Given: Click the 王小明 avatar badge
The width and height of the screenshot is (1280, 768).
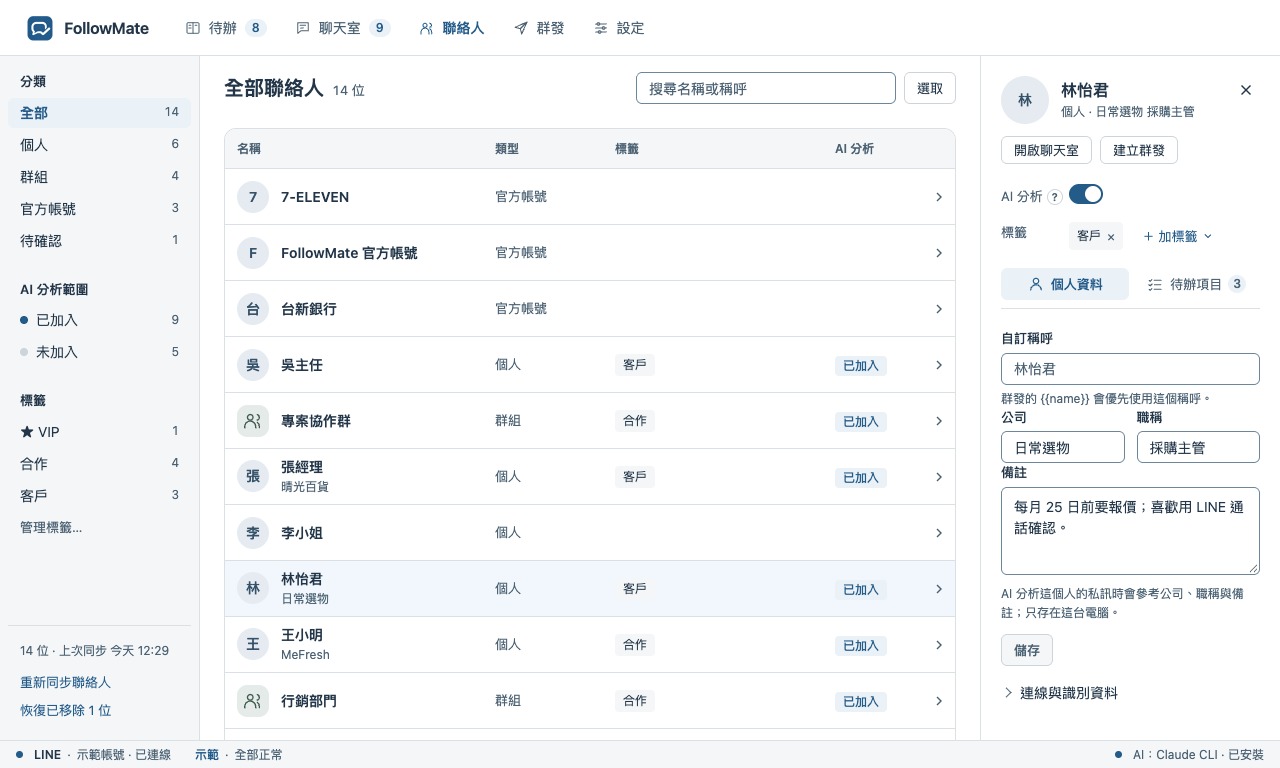Looking at the screenshot, I should 253,645.
